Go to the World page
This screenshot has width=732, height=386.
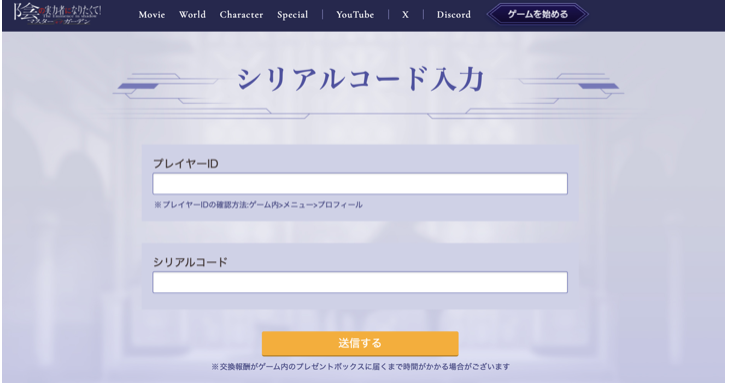tap(192, 15)
